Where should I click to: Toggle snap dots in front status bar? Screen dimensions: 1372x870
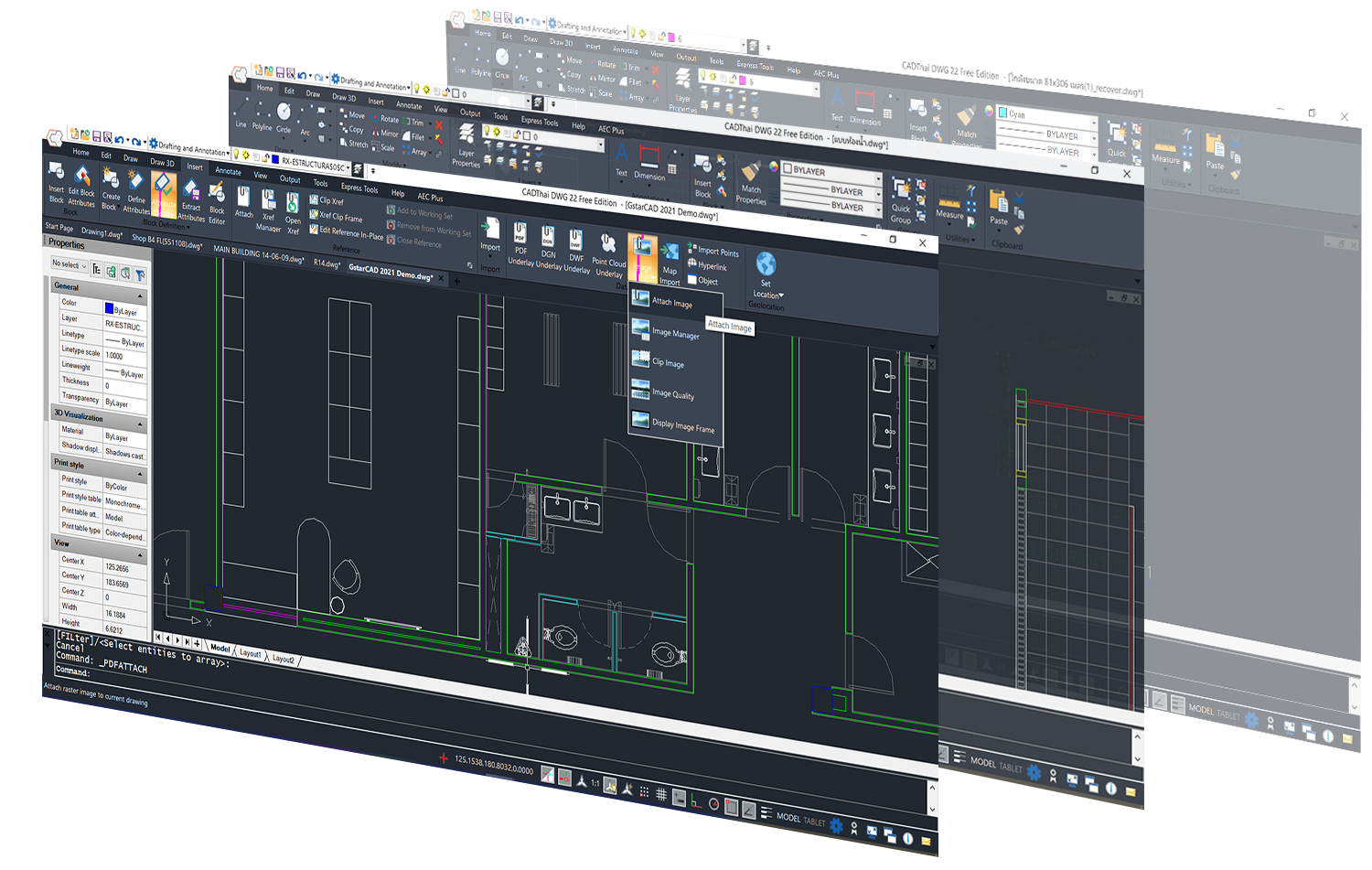tap(645, 793)
